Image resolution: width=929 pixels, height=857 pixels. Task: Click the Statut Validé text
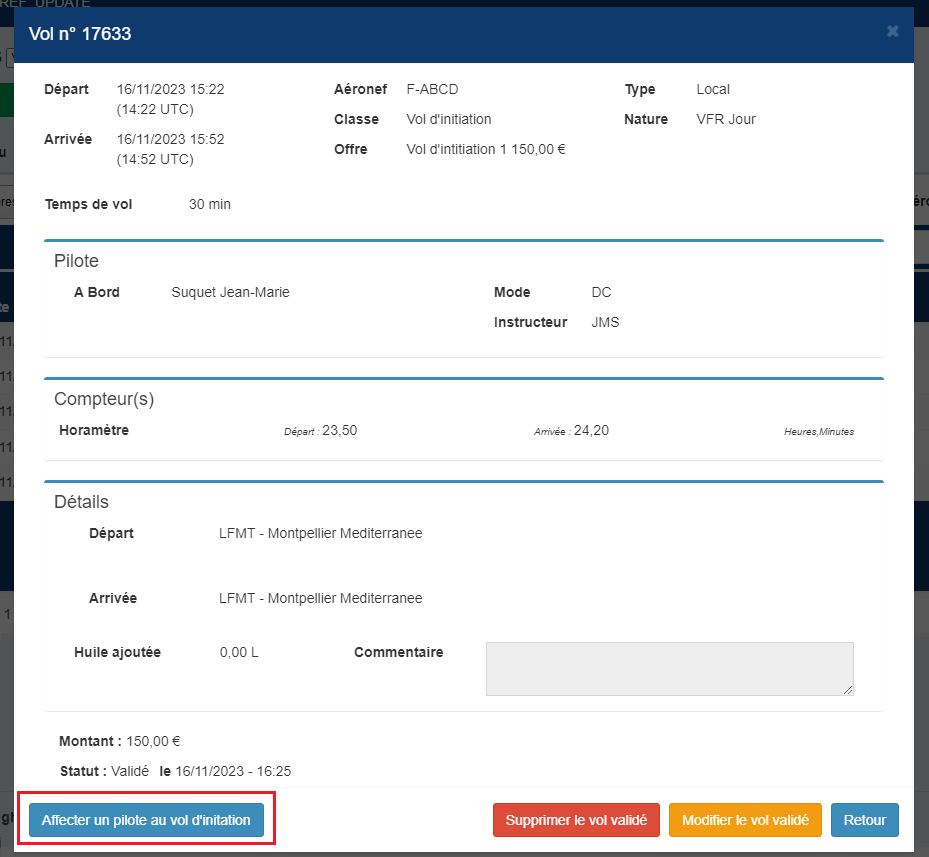click(x=130, y=772)
